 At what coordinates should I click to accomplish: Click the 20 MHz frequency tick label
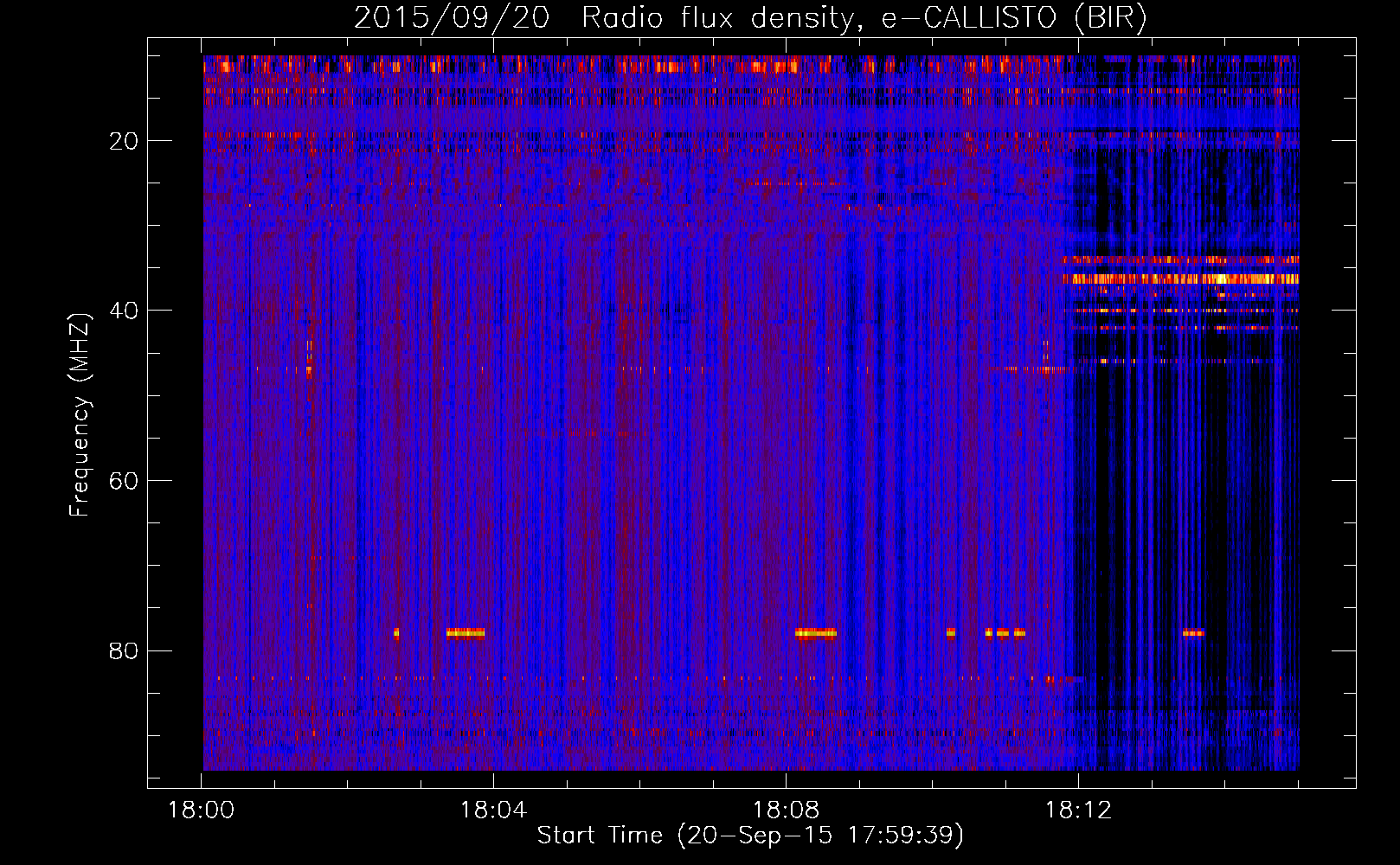click(x=124, y=141)
